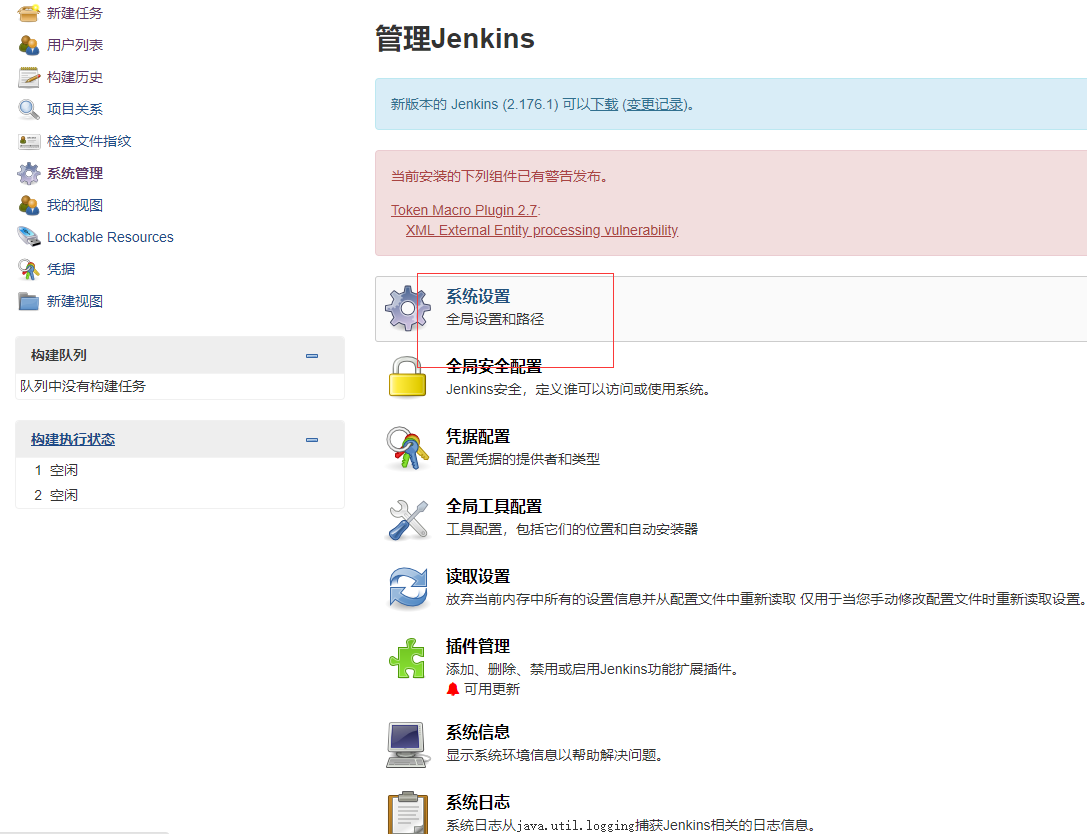Open 用户列表 in the sidebar

point(75,45)
